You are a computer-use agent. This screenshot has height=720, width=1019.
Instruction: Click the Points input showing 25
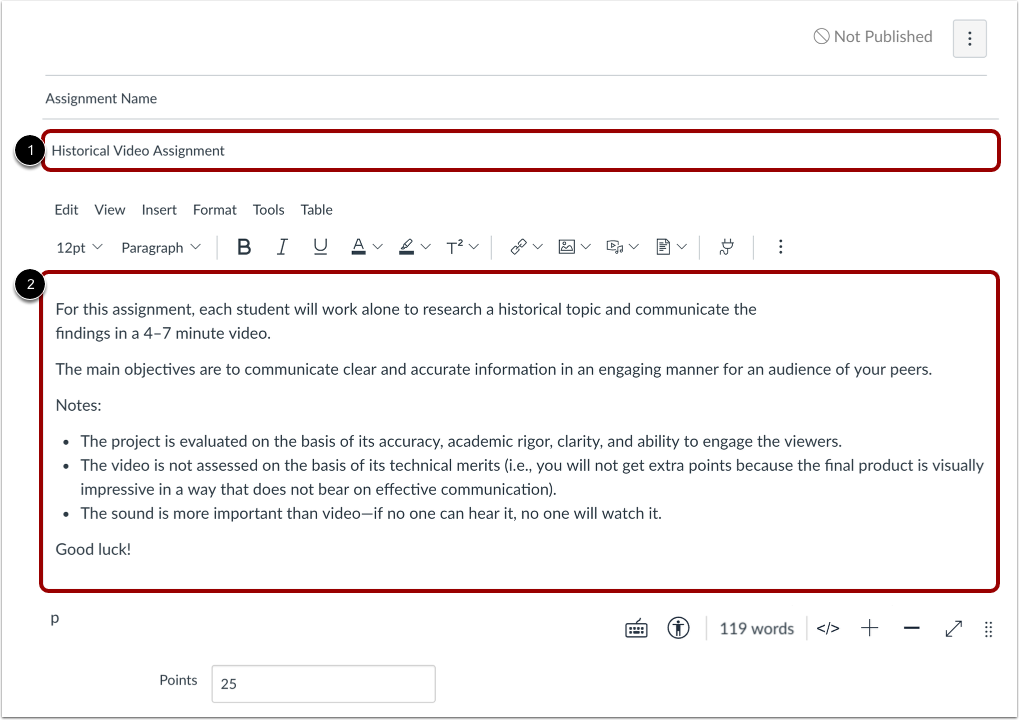(x=322, y=683)
